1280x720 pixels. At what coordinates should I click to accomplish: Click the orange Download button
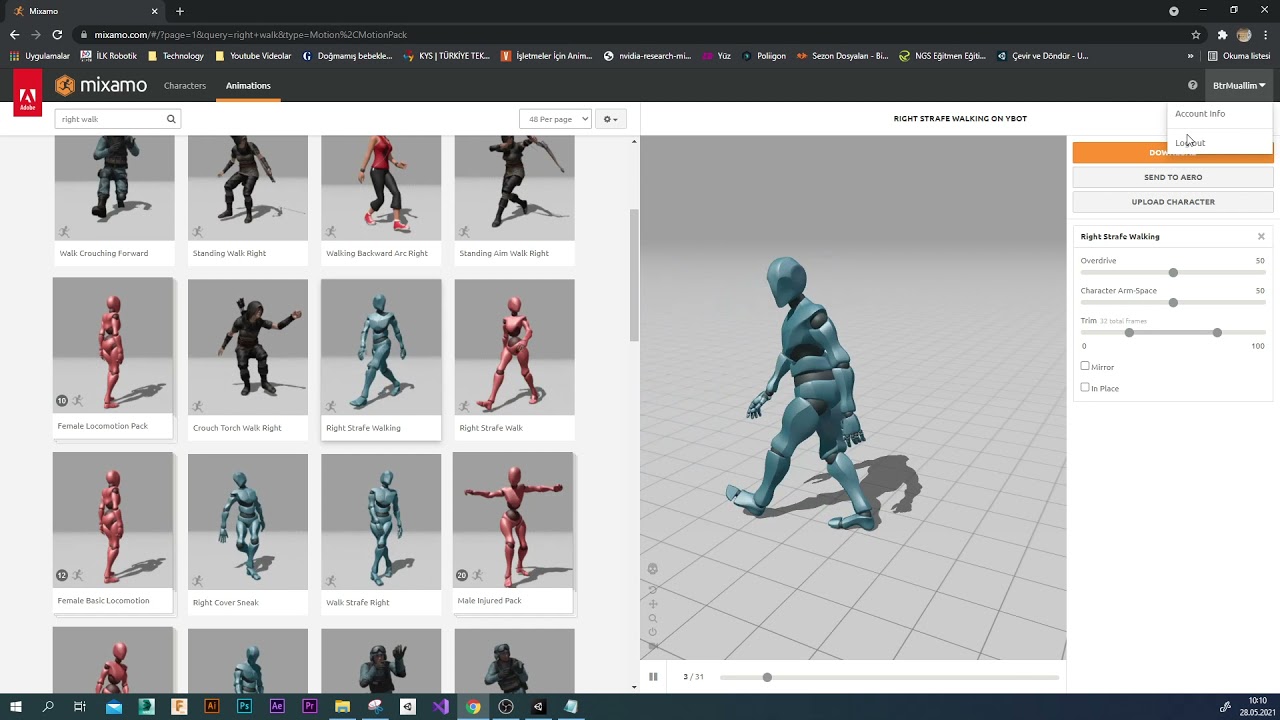pos(1173,153)
